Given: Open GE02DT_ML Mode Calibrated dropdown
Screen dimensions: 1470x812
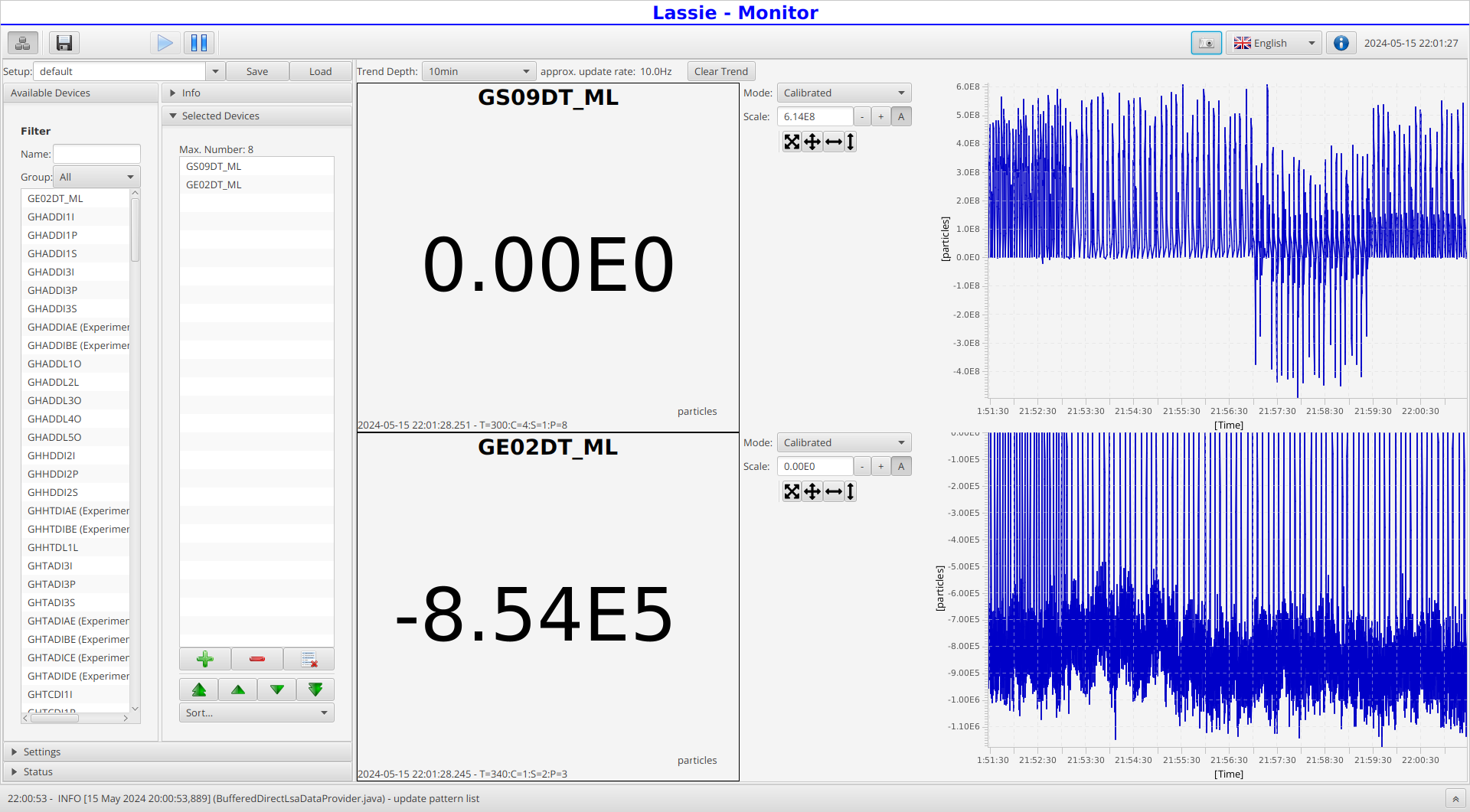Looking at the screenshot, I should click(x=844, y=442).
